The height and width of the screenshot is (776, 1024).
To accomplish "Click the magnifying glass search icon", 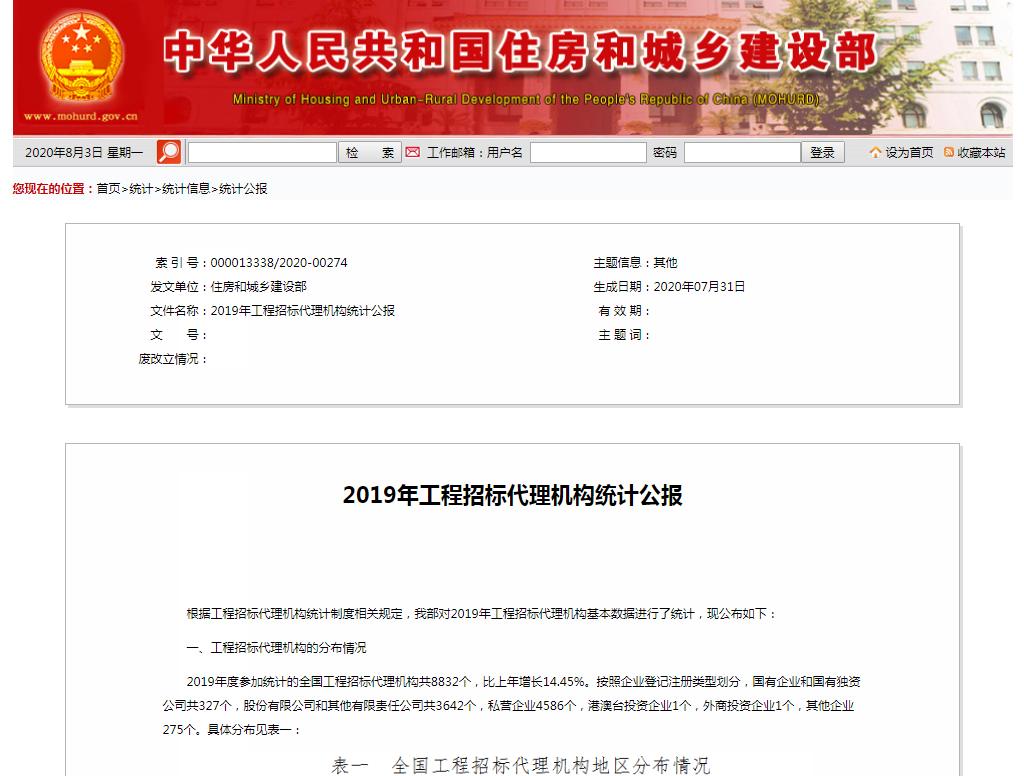I will (168, 150).
